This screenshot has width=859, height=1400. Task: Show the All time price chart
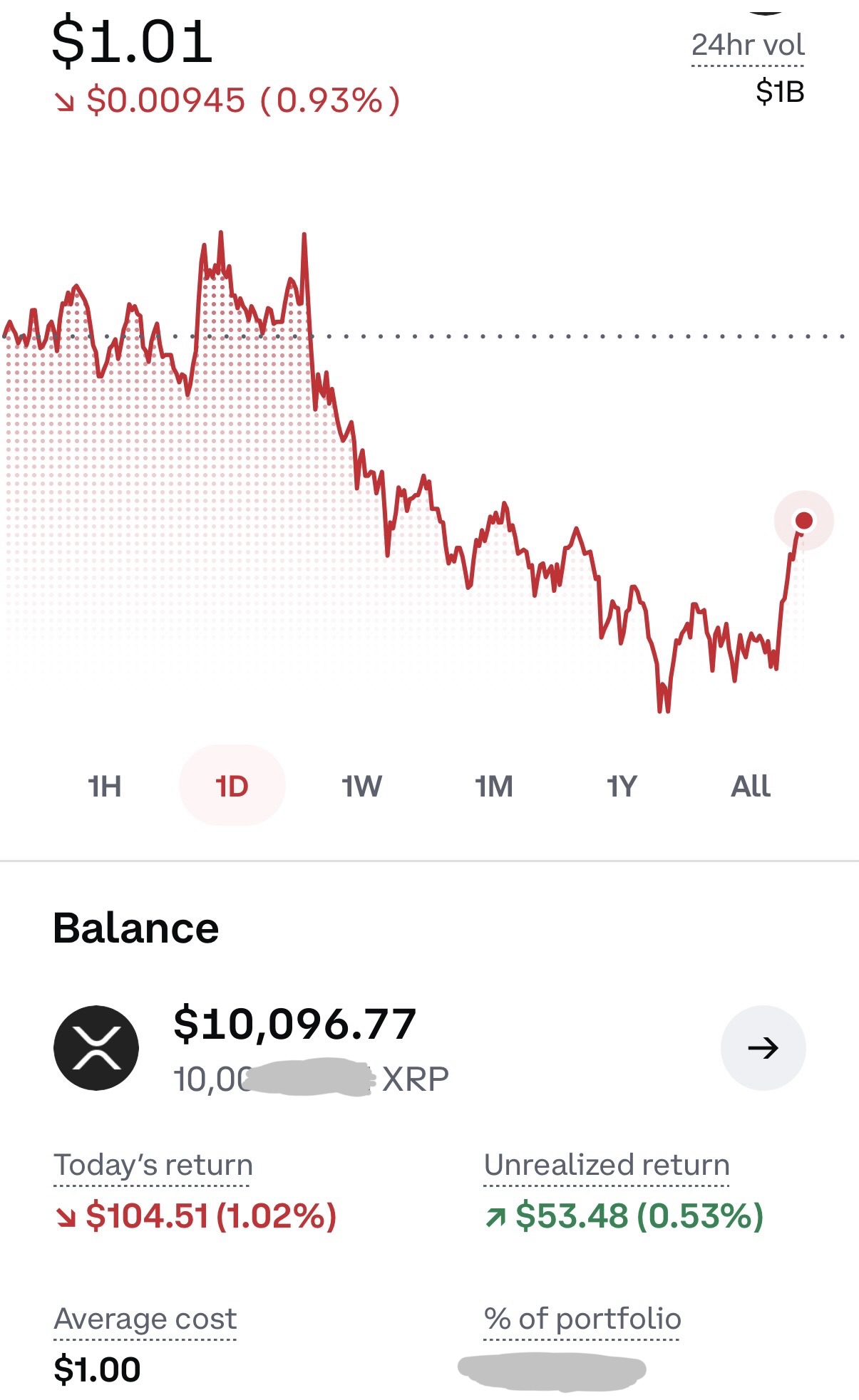pos(751,786)
